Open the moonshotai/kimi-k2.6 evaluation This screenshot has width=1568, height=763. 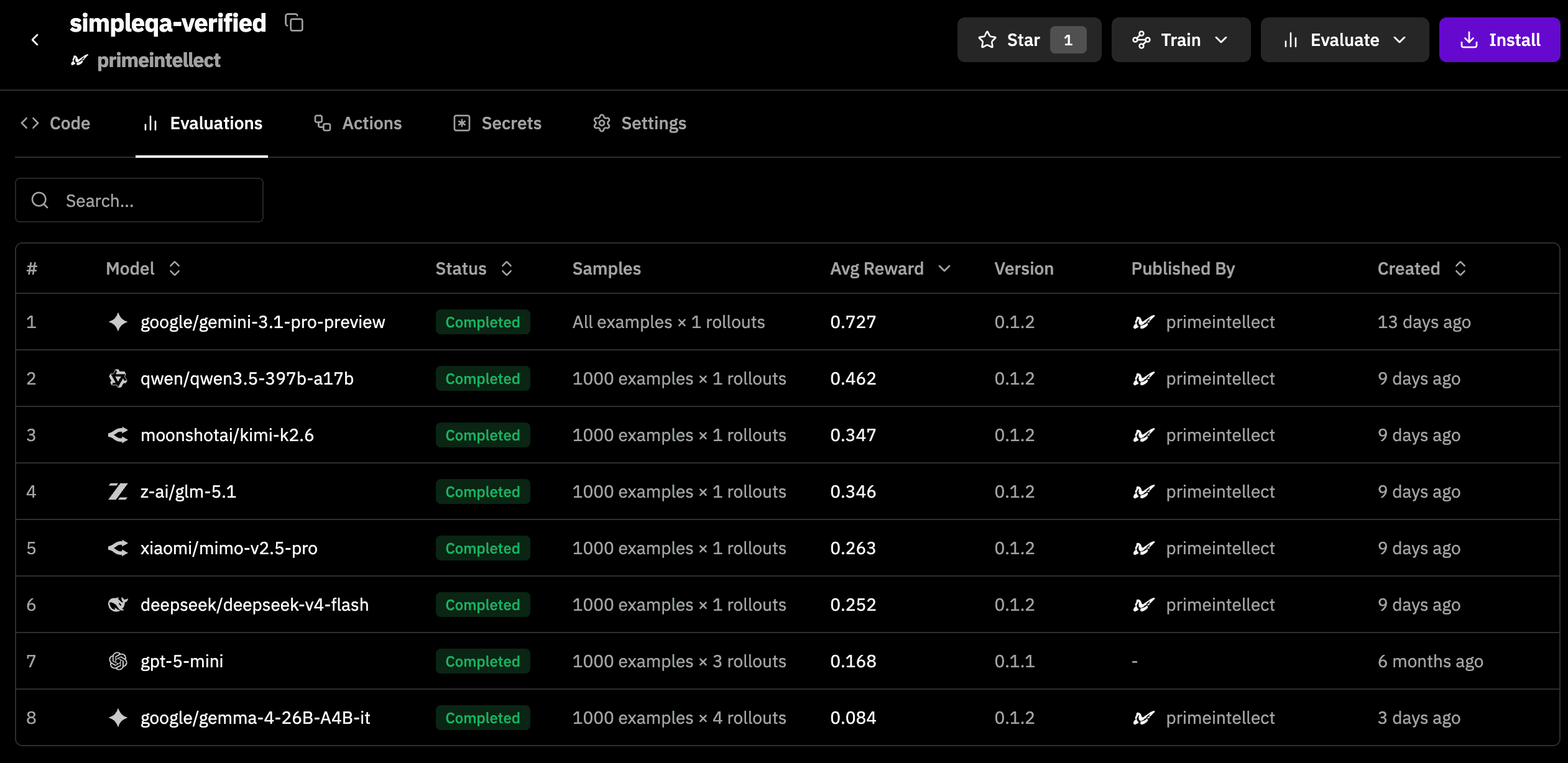click(x=227, y=435)
